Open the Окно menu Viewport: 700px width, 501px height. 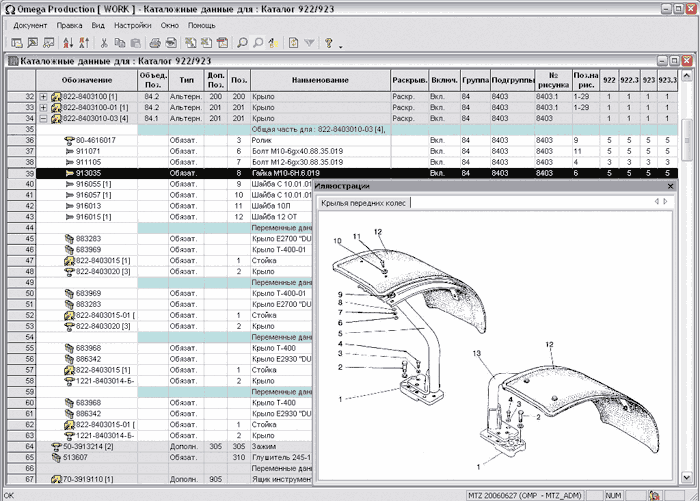(170, 25)
